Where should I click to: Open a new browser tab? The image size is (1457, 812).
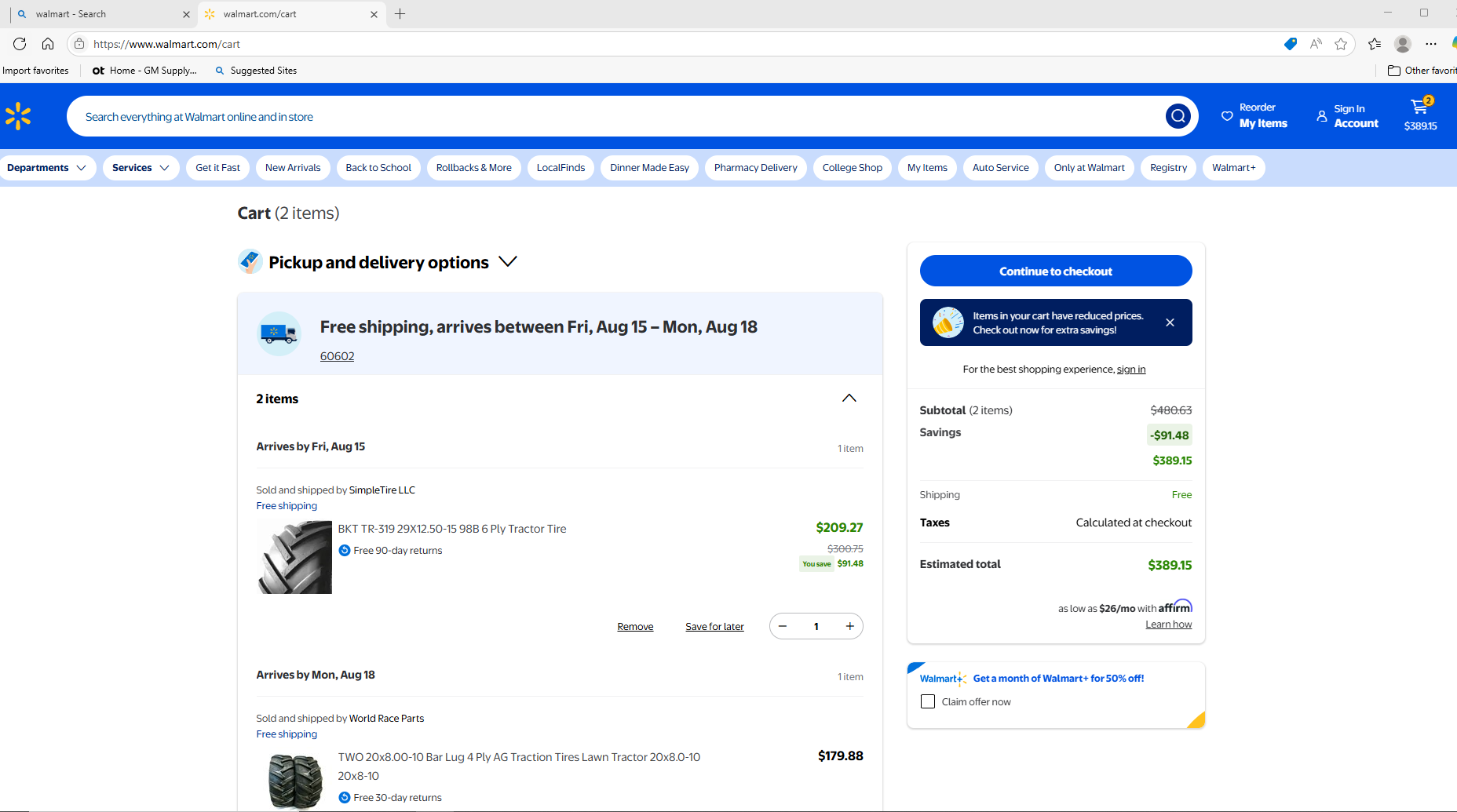click(400, 13)
